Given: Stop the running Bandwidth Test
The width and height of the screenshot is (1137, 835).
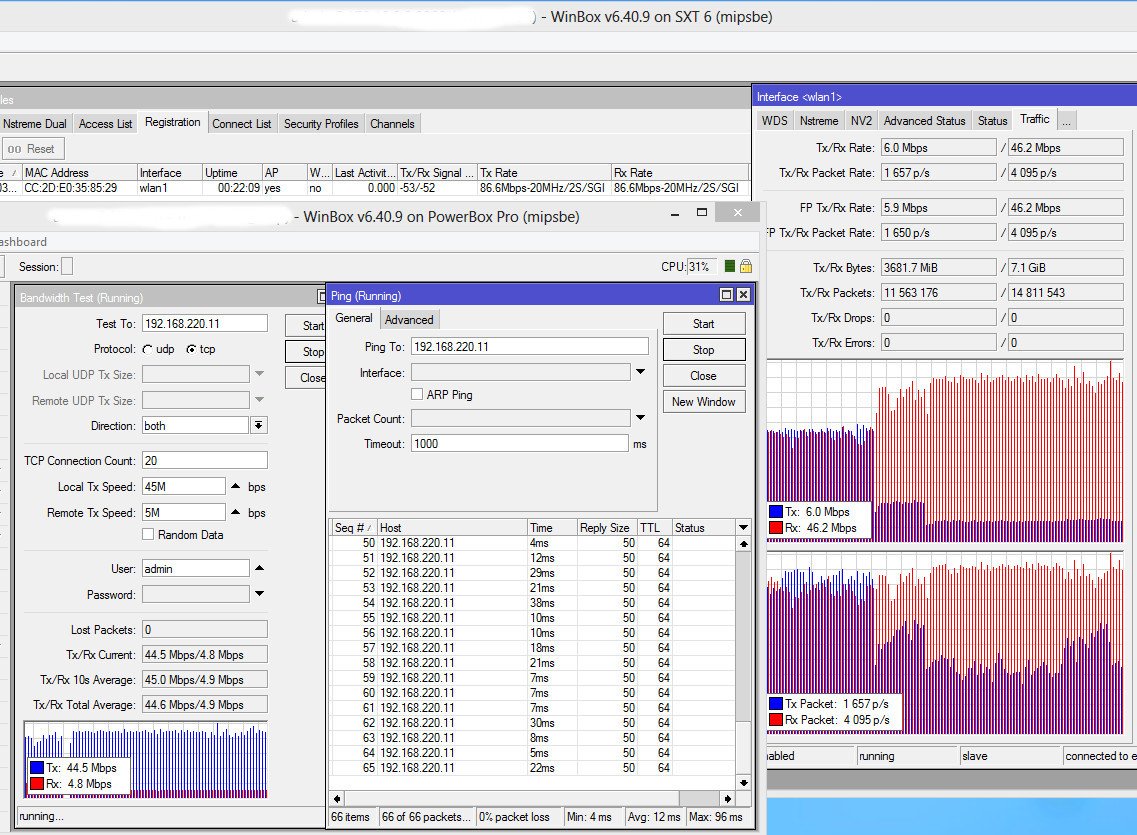Looking at the screenshot, I should coord(306,352).
